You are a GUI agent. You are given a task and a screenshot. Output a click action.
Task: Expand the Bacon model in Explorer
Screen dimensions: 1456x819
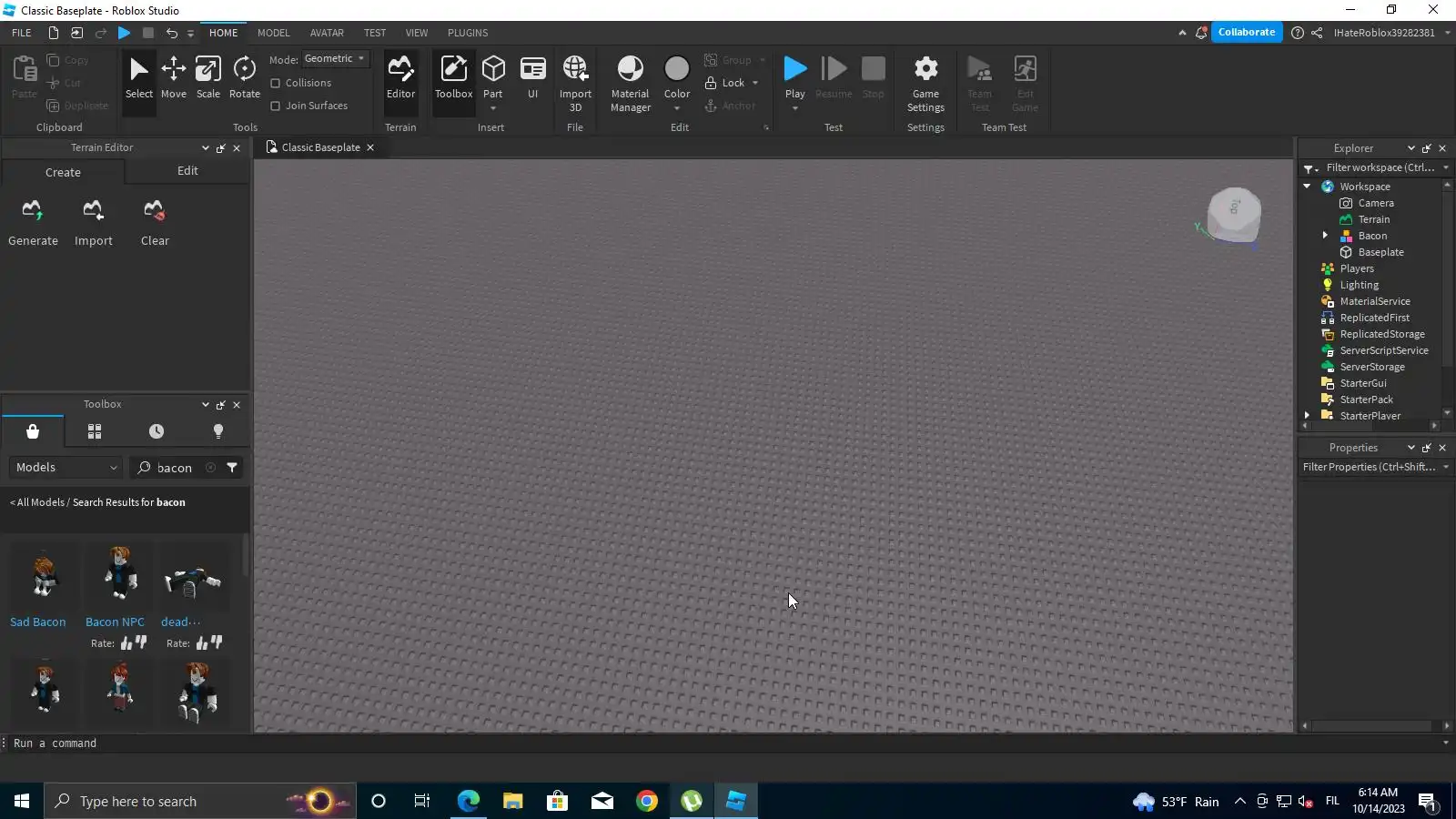tap(1325, 236)
